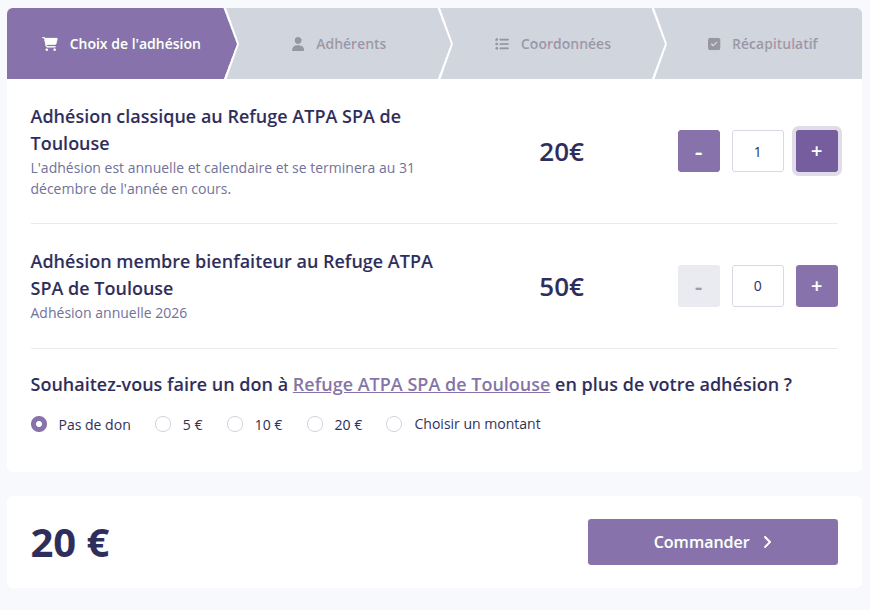Click the person icon on the Adhérents step
Image resolution: width=870 pixels, height=610 pixels.
pyautogui.click(x=298, y=43)
